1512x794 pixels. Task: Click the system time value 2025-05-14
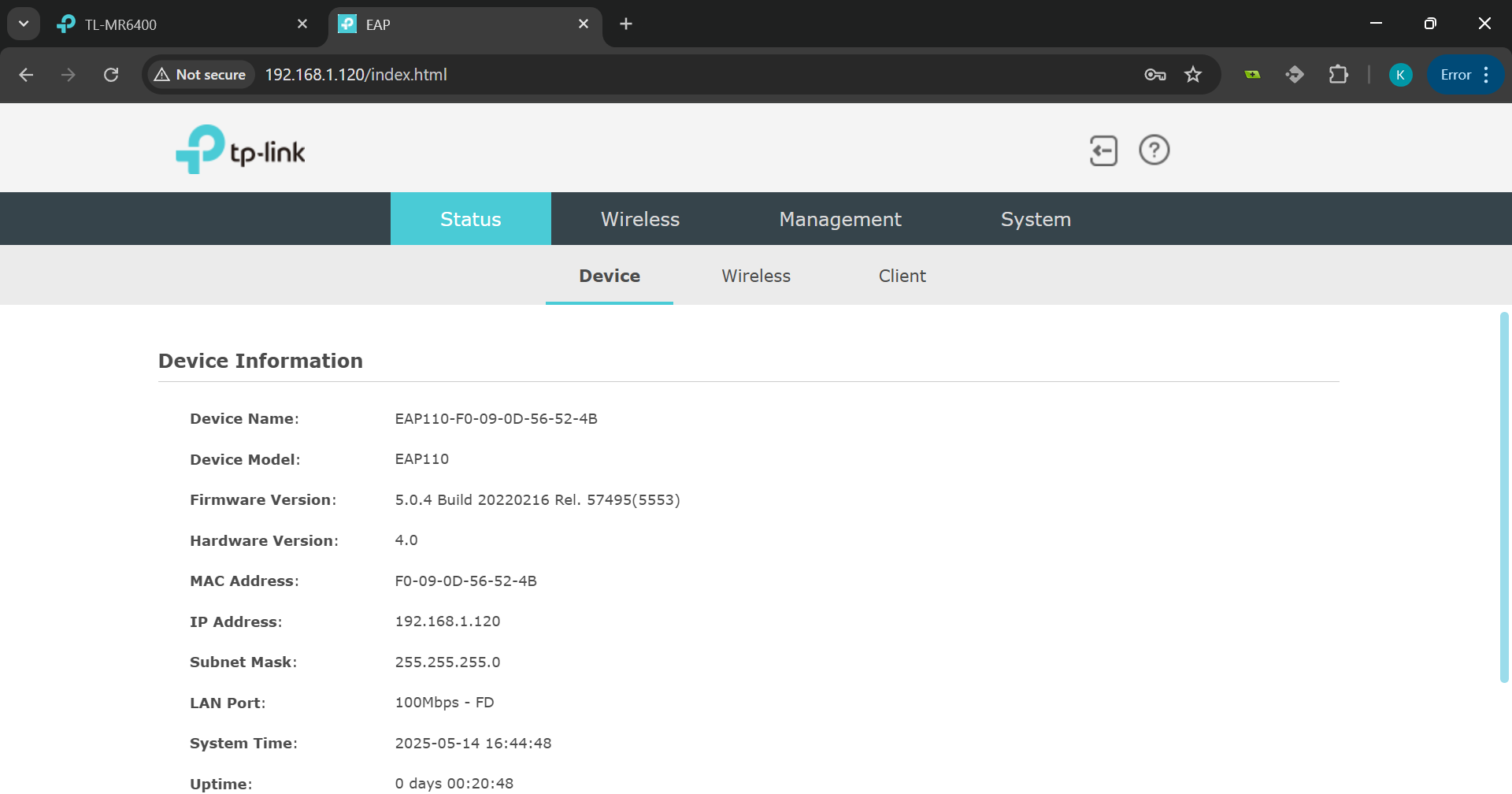tap(473, 744)
